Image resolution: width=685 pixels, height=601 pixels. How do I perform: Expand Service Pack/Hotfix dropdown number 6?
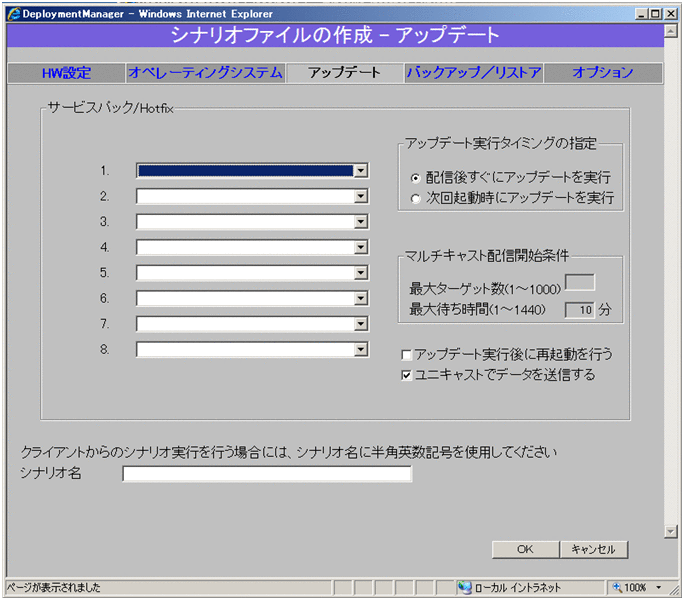click(x=360, y=299)
